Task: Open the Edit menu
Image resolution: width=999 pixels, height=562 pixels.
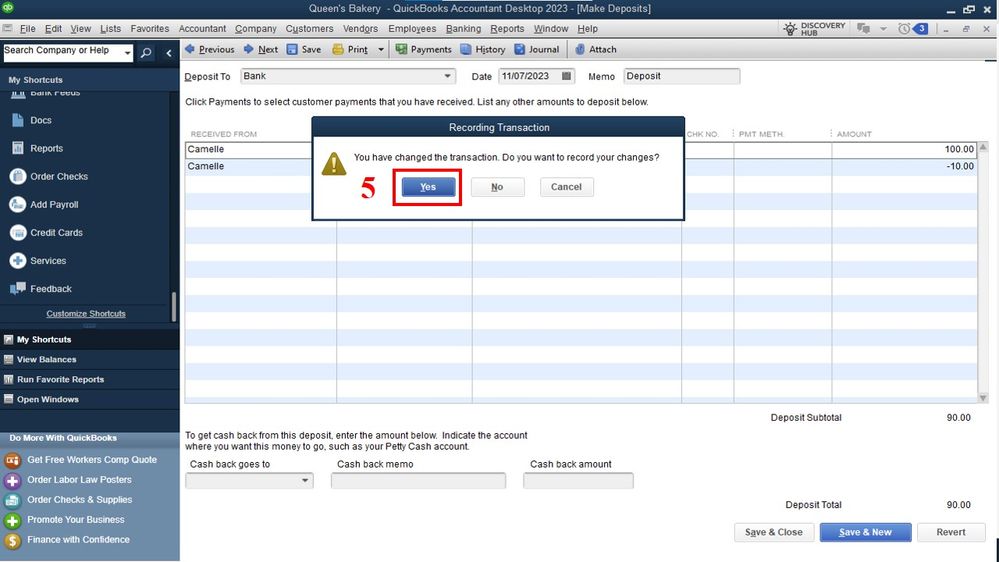Action: coord(54,29)
